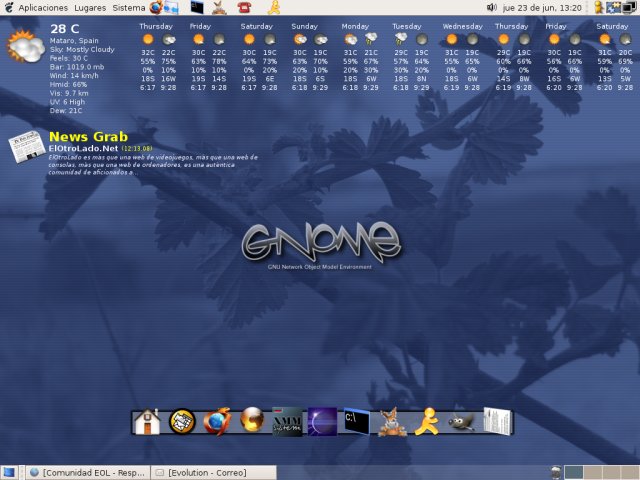This screenshot has height=480, width=640.
Task: Open the terminal icon in the dock
Action: (x=357, y=422)
